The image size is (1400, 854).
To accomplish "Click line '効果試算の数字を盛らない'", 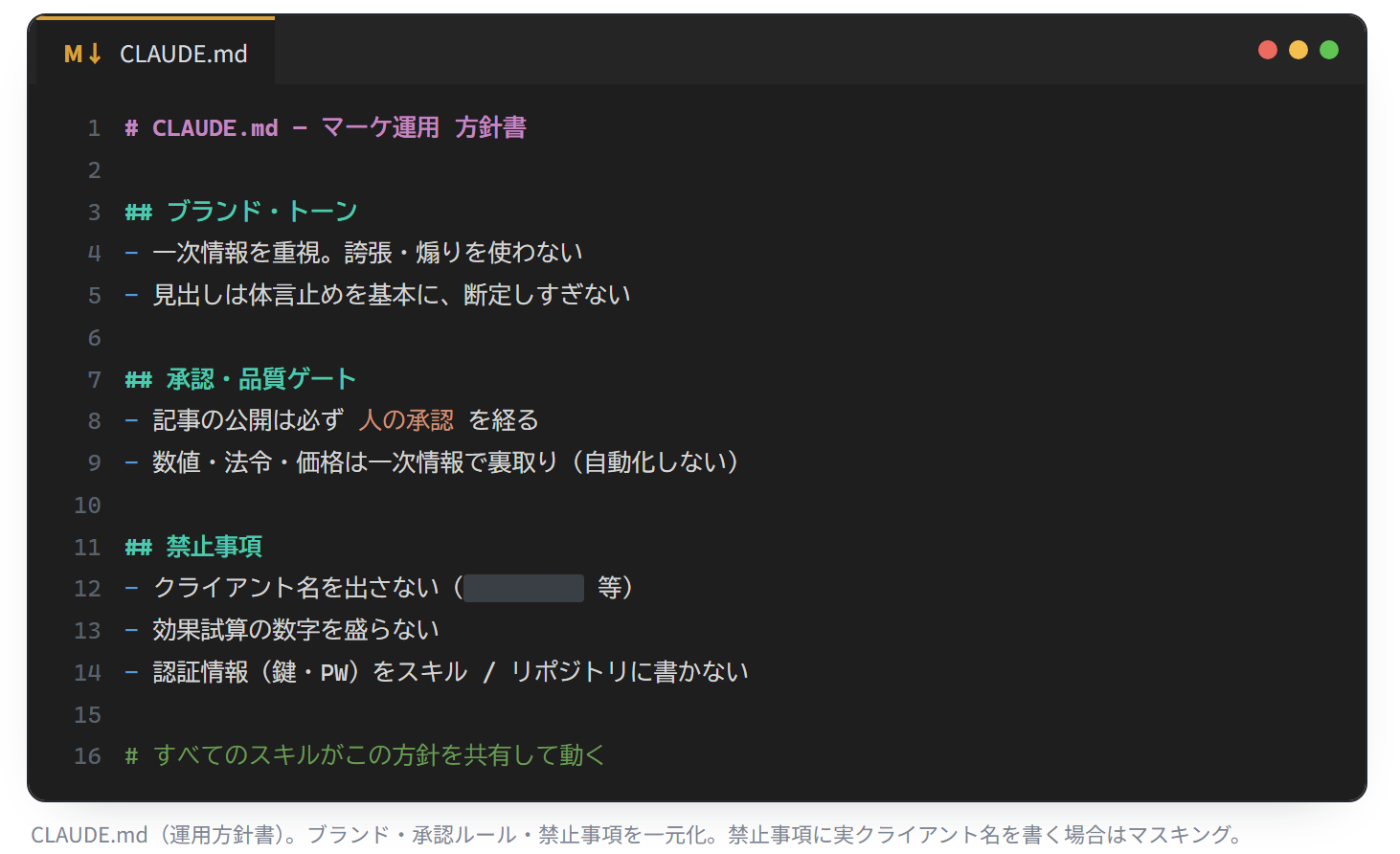I will pos(296,630).
